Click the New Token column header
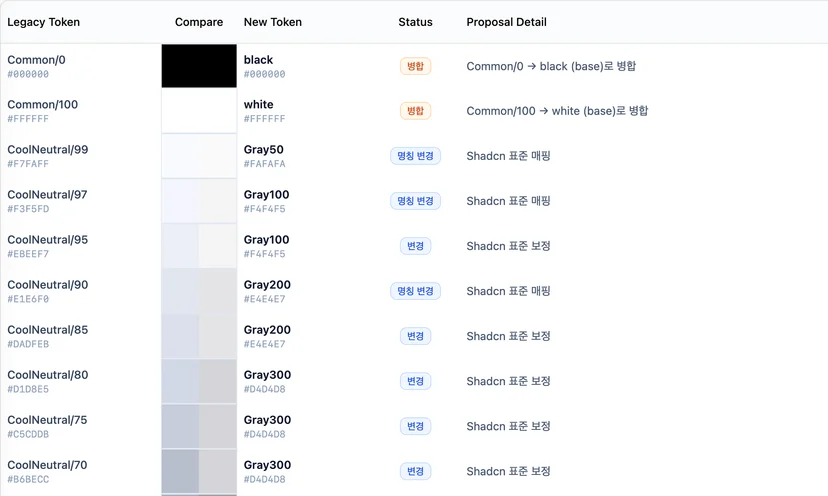 pos(273,22)
